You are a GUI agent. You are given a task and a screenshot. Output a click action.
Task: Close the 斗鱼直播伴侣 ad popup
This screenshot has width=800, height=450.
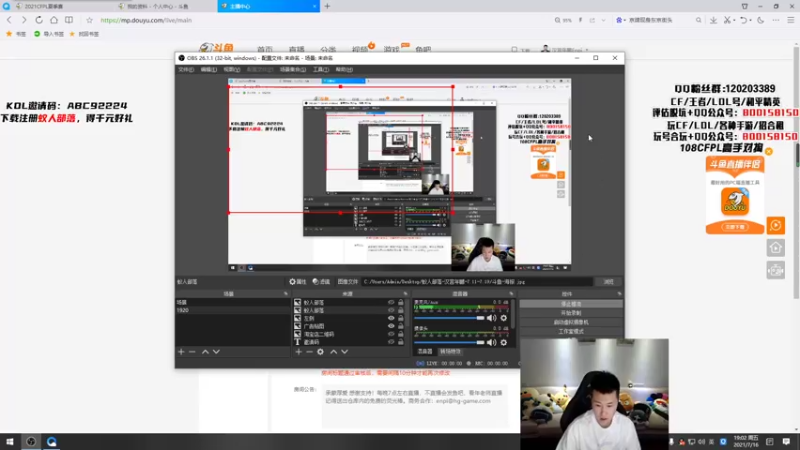769,152
